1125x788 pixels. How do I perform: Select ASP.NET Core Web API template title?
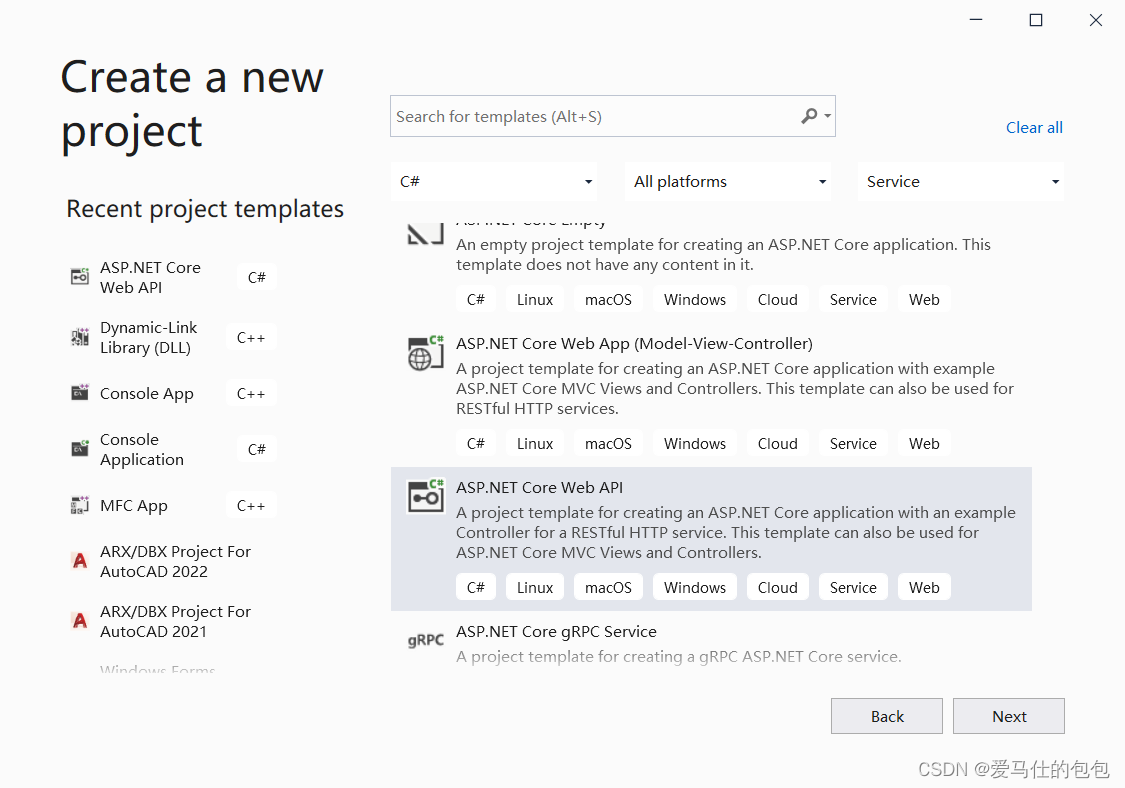click(540, 487)
